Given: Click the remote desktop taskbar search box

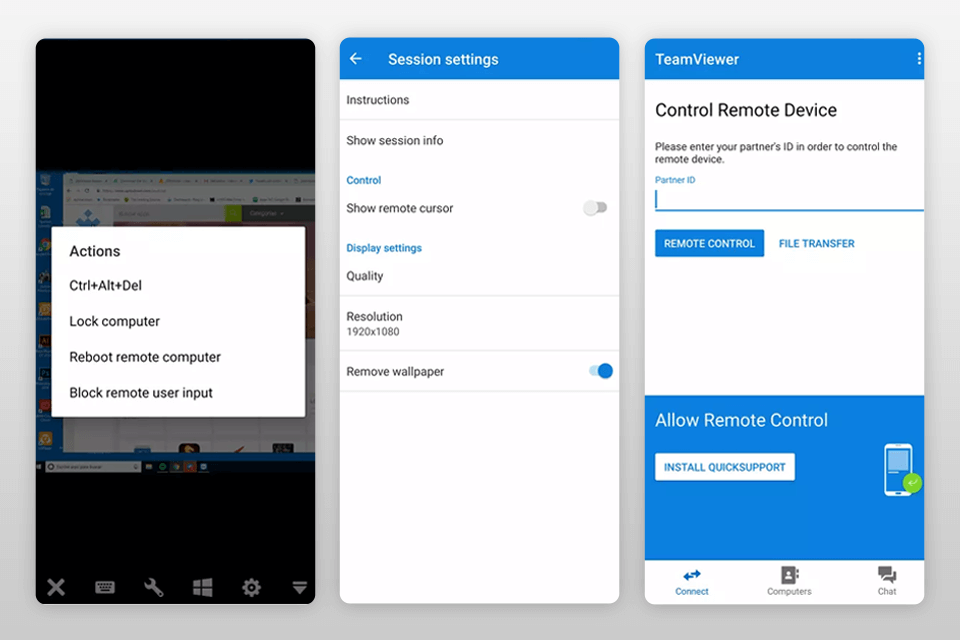Looking at the screenshot, I should 93,467.
